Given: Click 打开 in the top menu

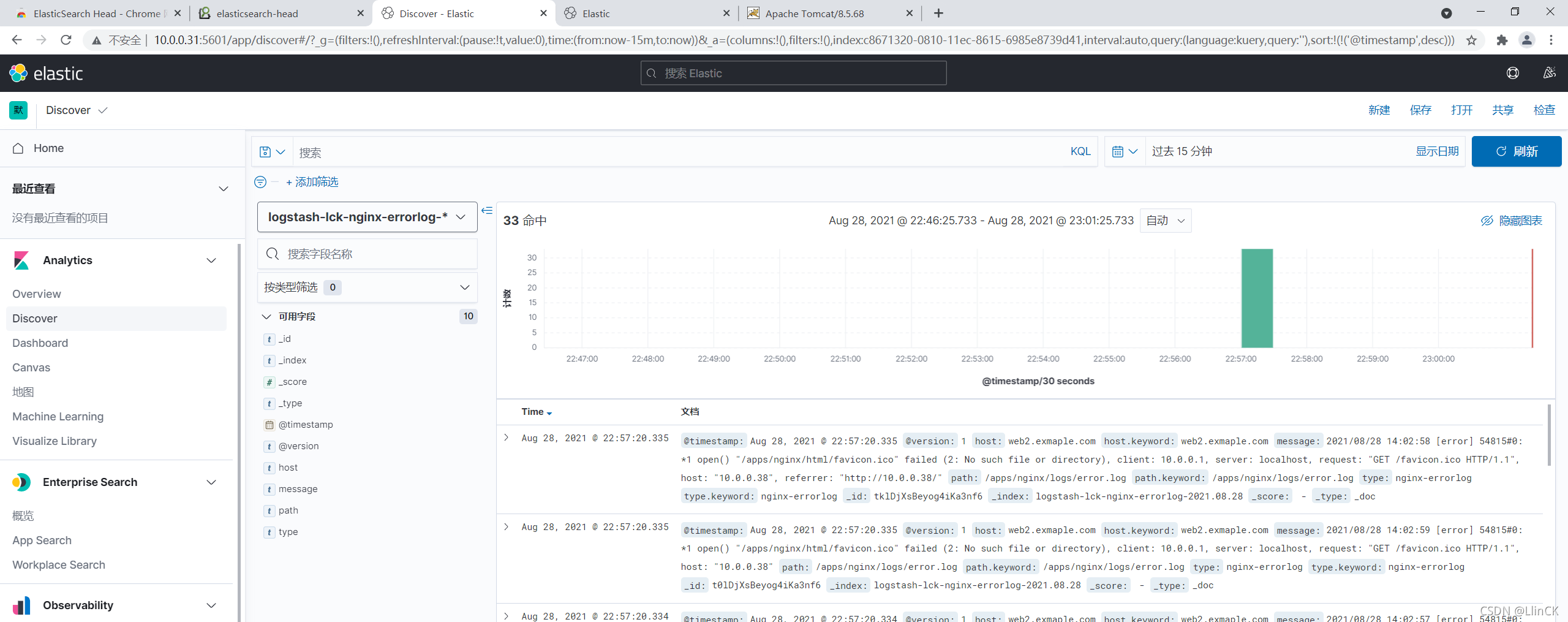Looking at the screenshot, I should 1461,110.
